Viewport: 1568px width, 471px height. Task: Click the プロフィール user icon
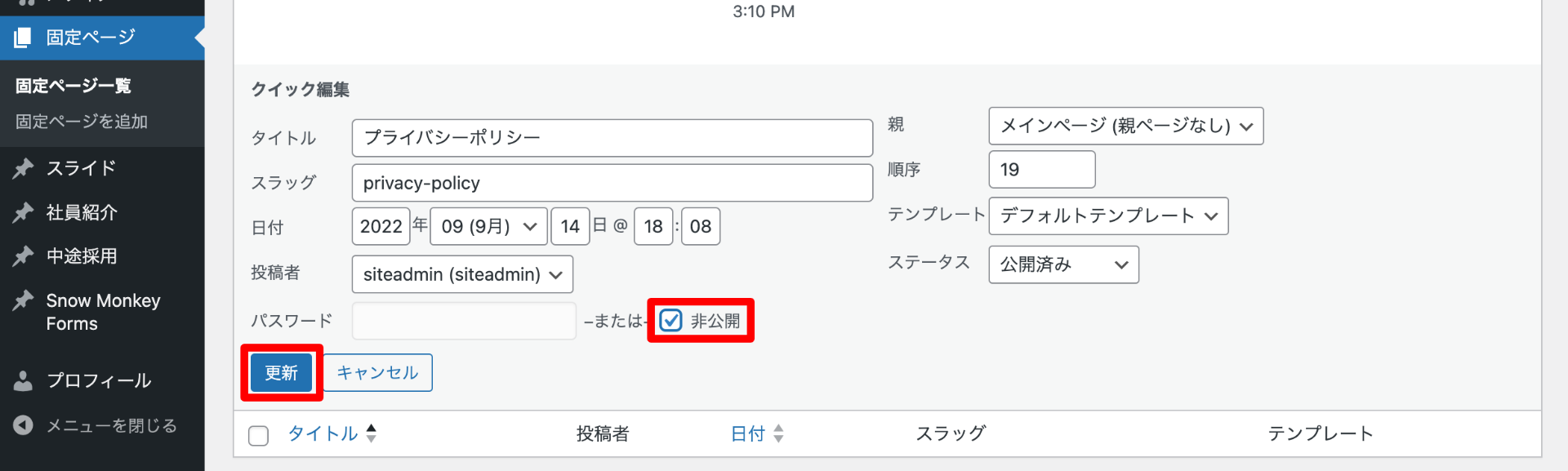23,380
